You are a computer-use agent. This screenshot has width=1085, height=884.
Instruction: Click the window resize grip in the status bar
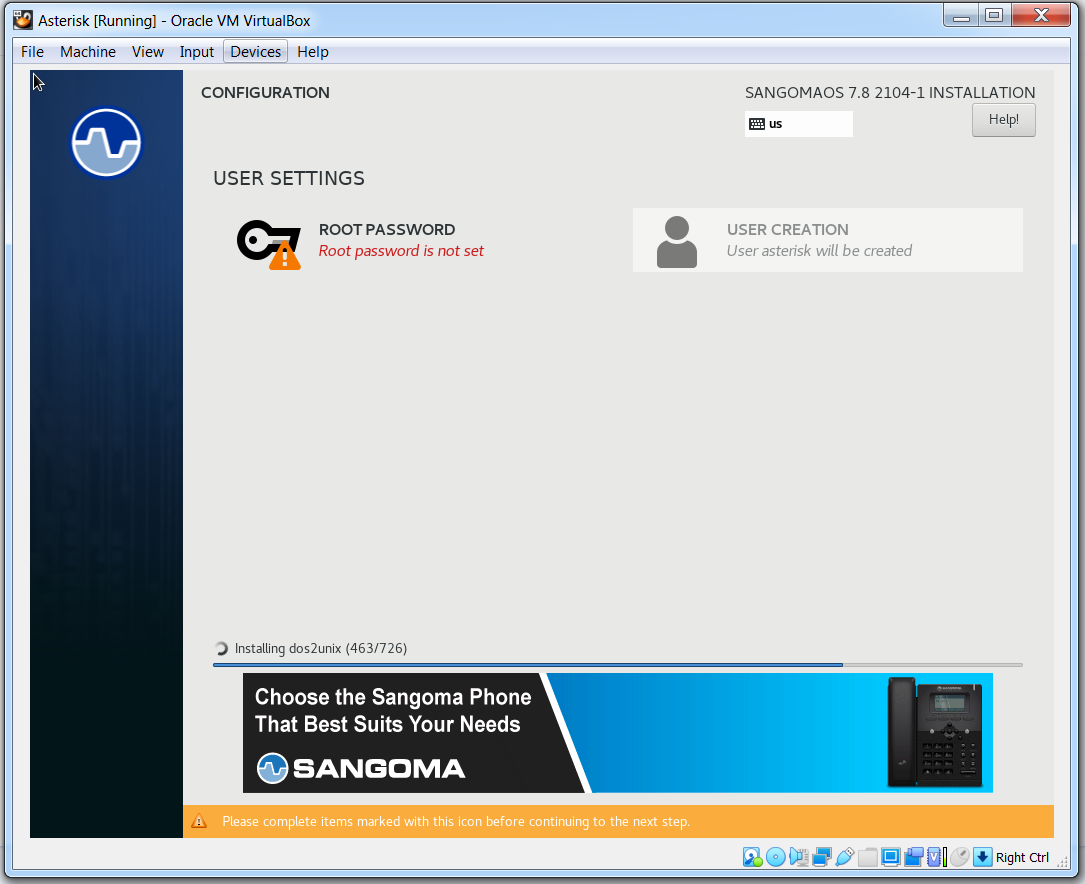pos(1062,860)
